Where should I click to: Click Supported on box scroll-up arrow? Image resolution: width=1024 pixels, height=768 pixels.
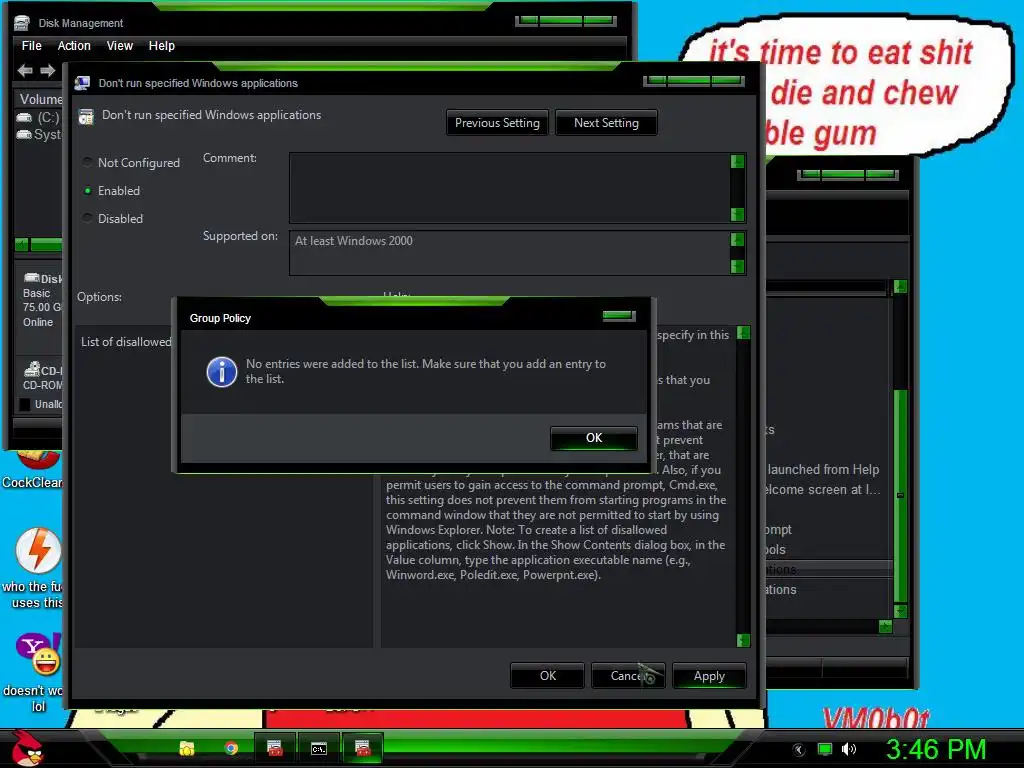point(737,240)
